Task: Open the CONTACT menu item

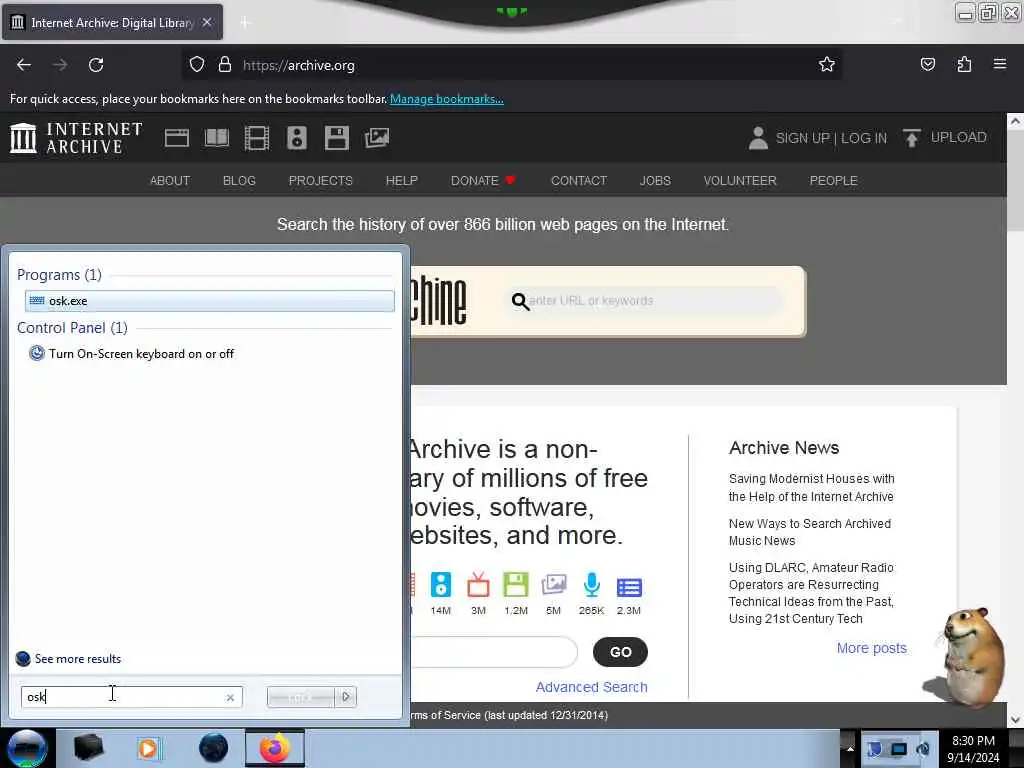Action: [579, 180]
